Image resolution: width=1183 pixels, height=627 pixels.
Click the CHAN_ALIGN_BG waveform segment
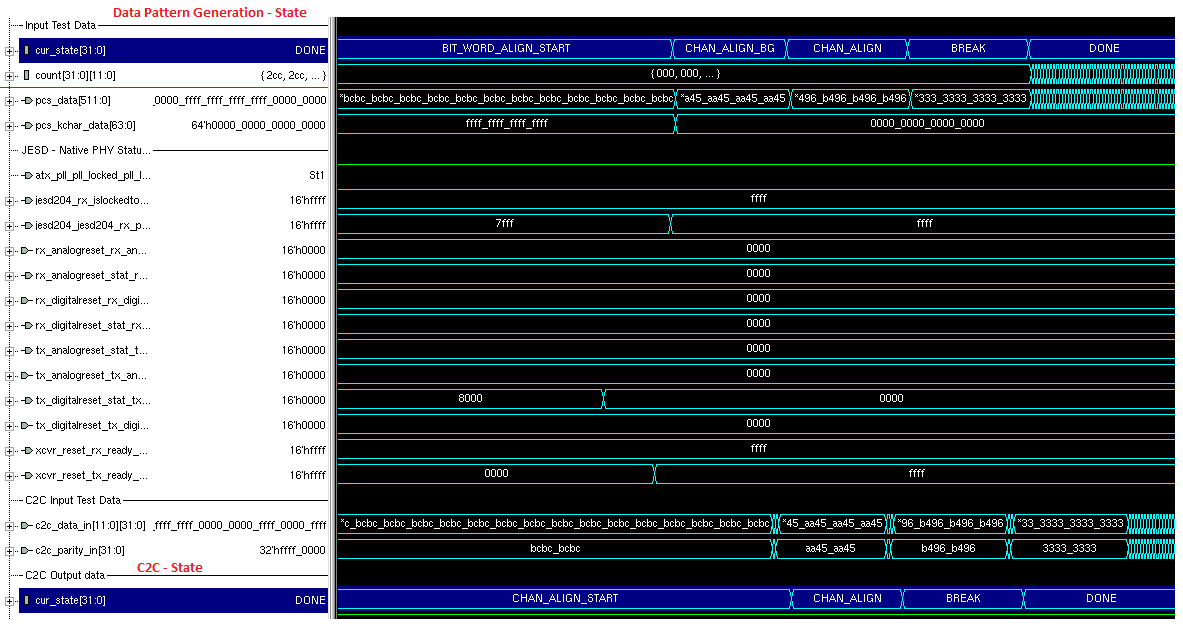(730, 48)
